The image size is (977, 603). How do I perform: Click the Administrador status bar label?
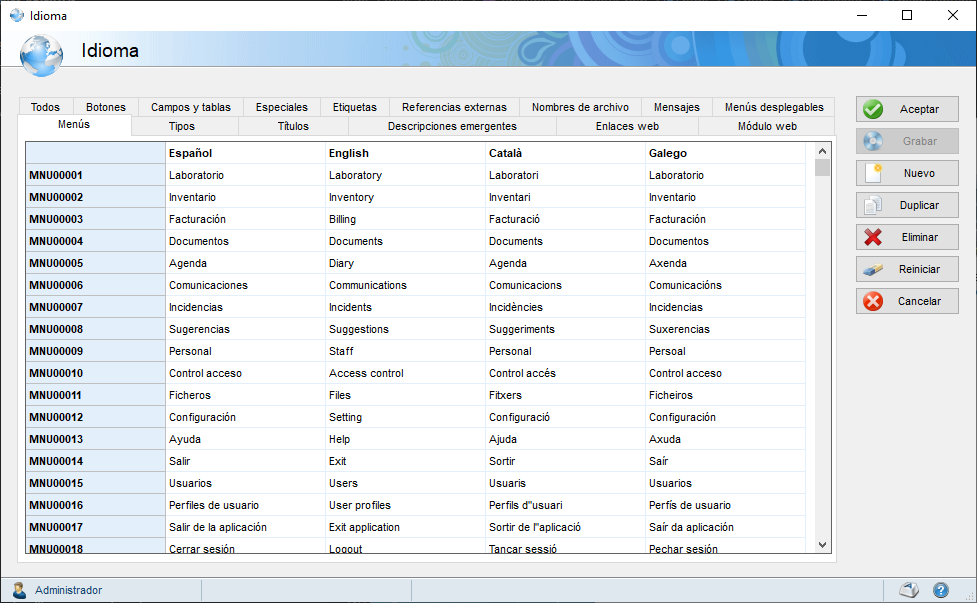pos(69,590)
